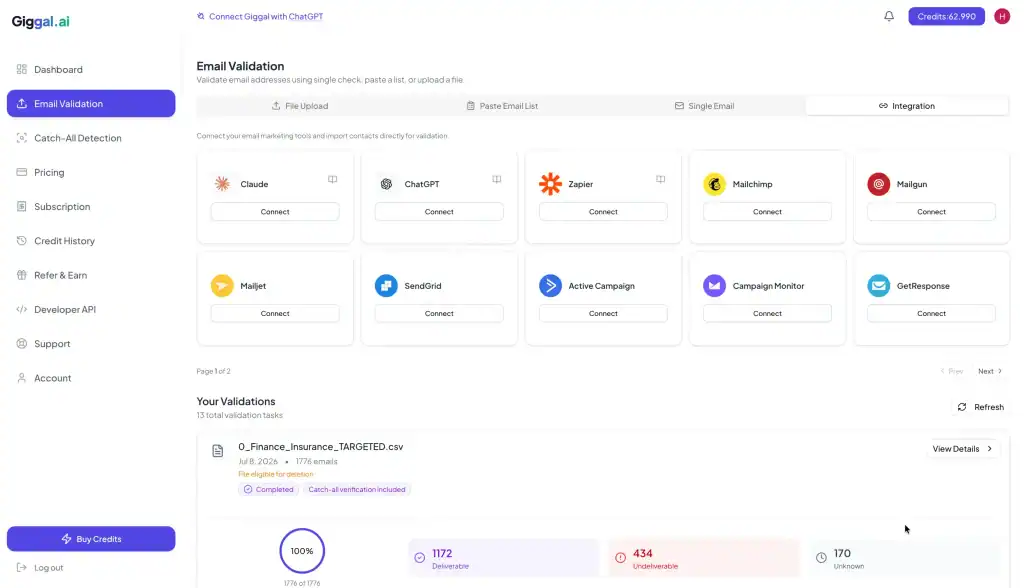
Task: Switch to the Single Email tab
Action: point(705,106)
